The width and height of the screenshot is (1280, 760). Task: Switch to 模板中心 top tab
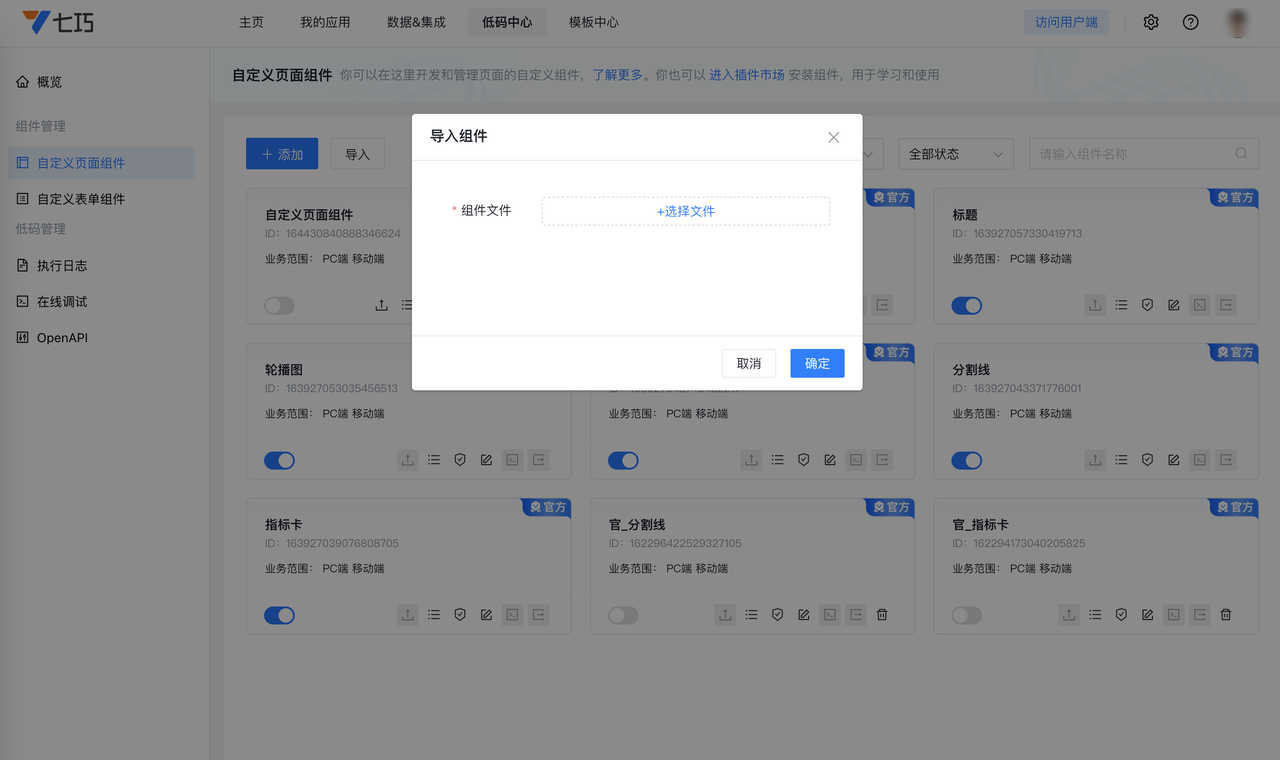[x=593, y=22]
